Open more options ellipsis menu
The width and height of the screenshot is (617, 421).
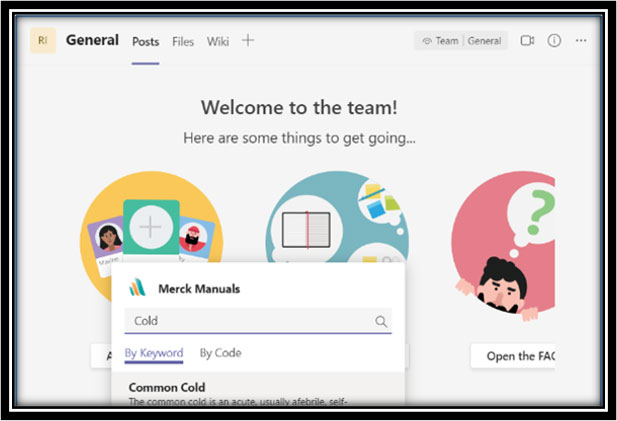[581, 41]
